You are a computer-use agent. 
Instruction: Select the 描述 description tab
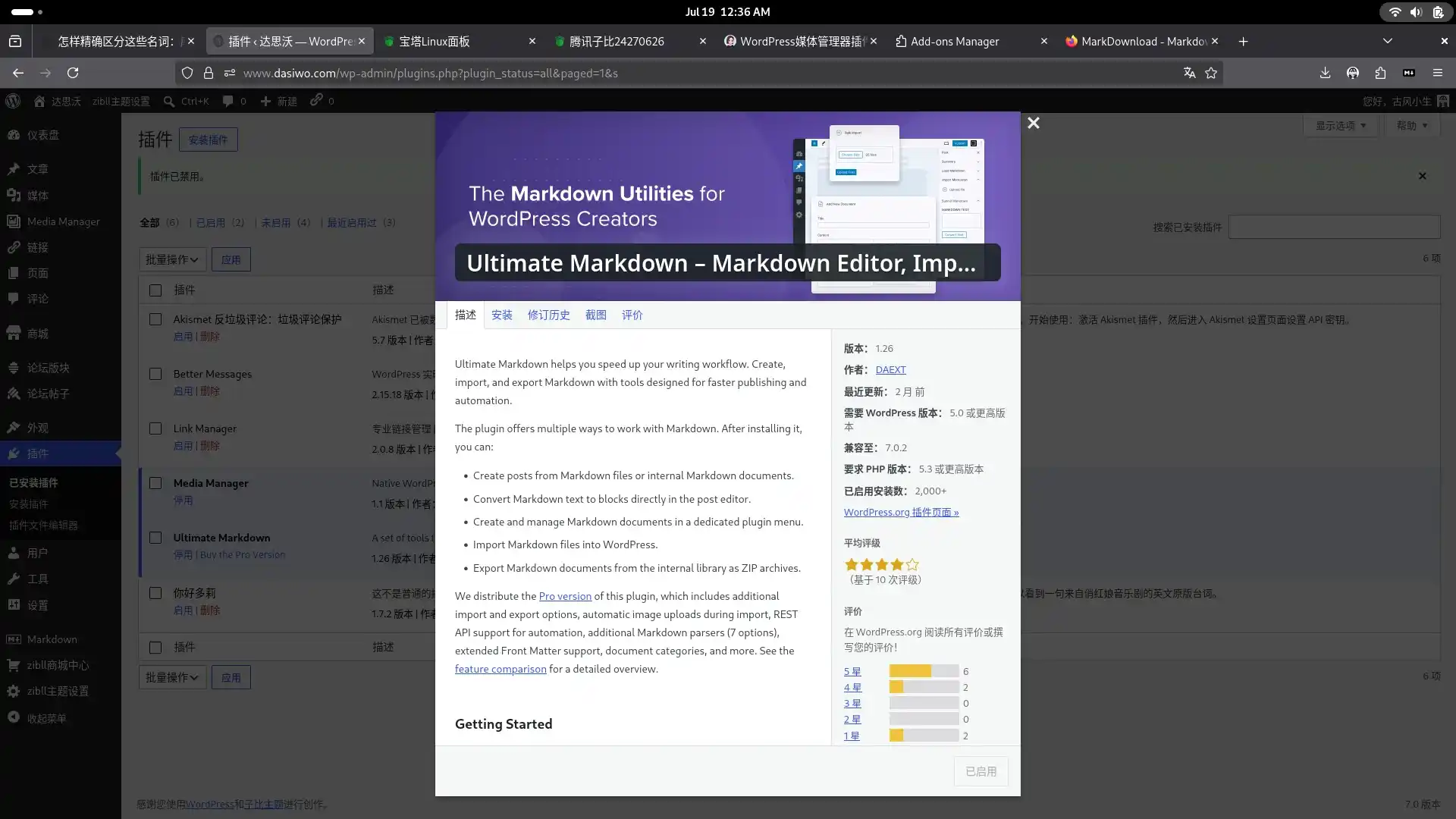point(465,315)
